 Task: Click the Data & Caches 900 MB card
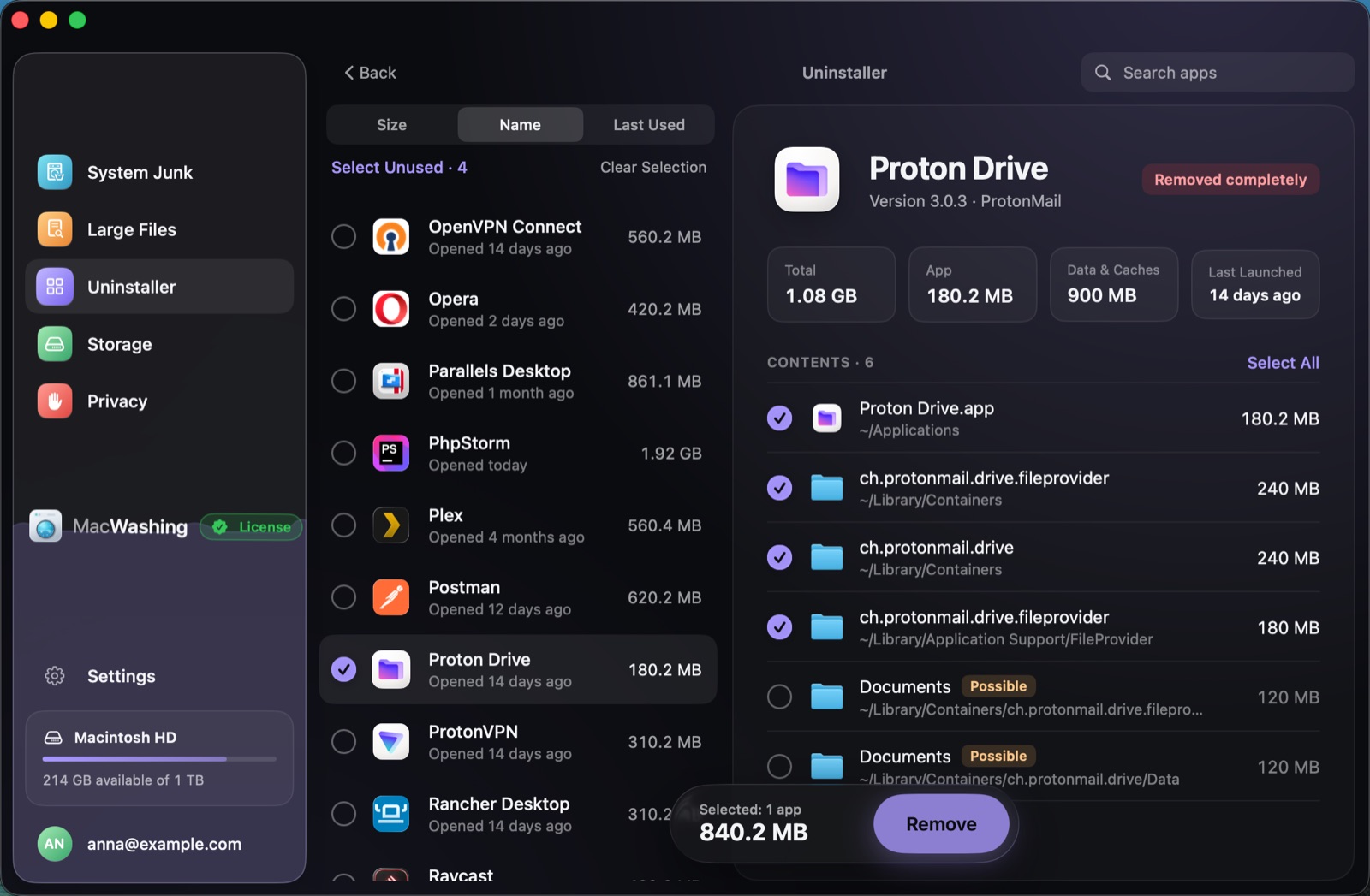[1114, 284]
